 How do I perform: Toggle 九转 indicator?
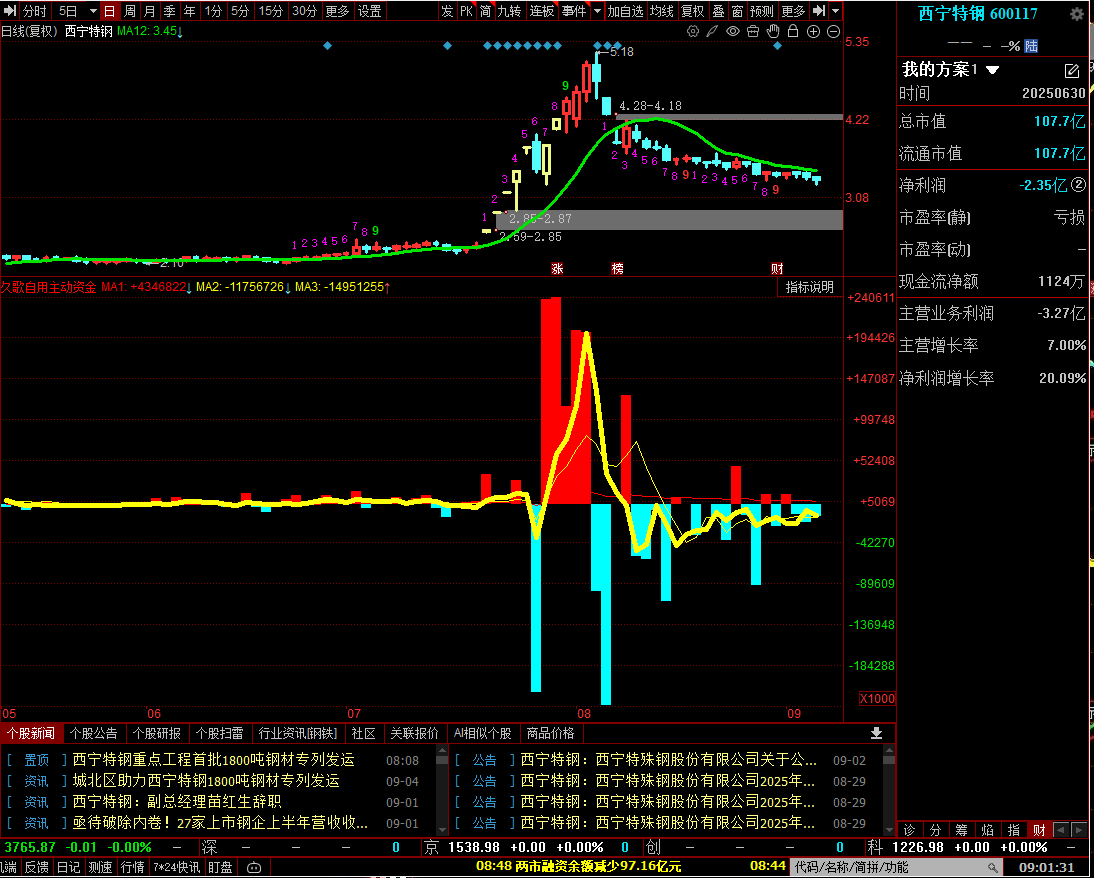pos(509,11)
